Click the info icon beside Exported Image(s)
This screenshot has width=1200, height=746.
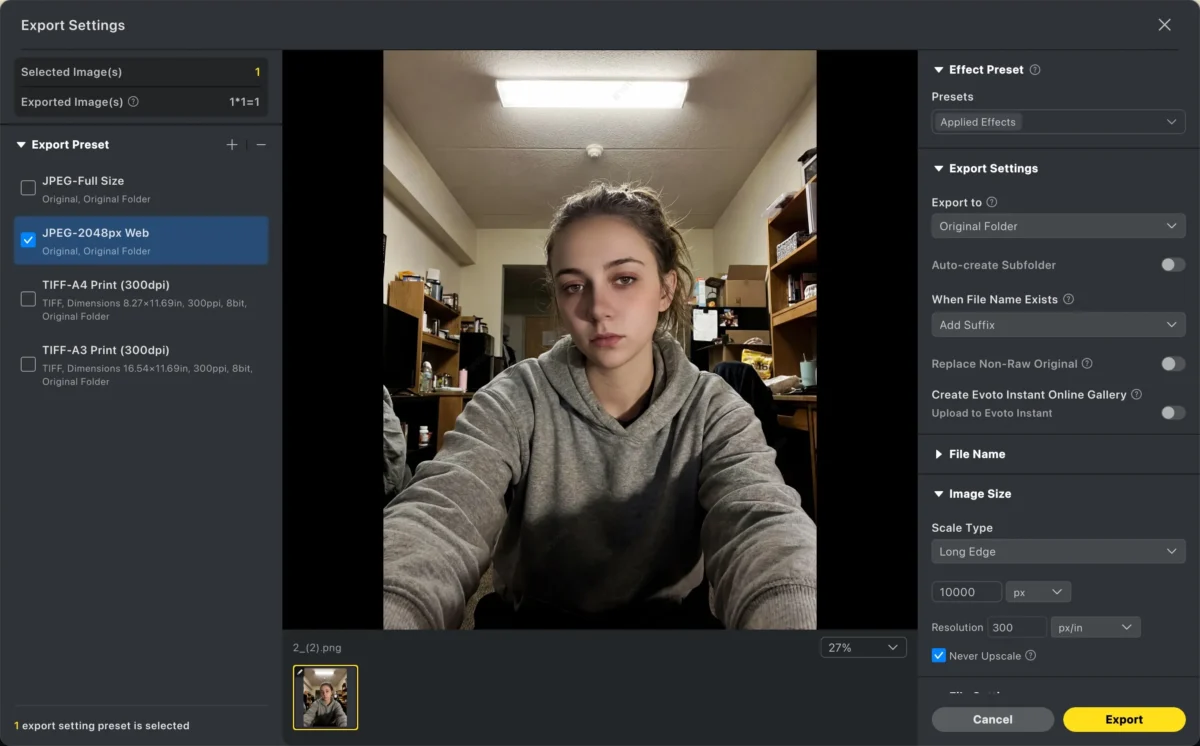[134, 102]
